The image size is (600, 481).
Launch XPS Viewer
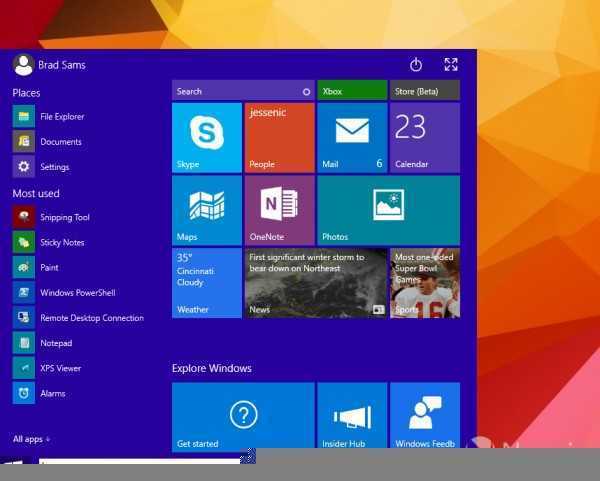pos(47,368)
